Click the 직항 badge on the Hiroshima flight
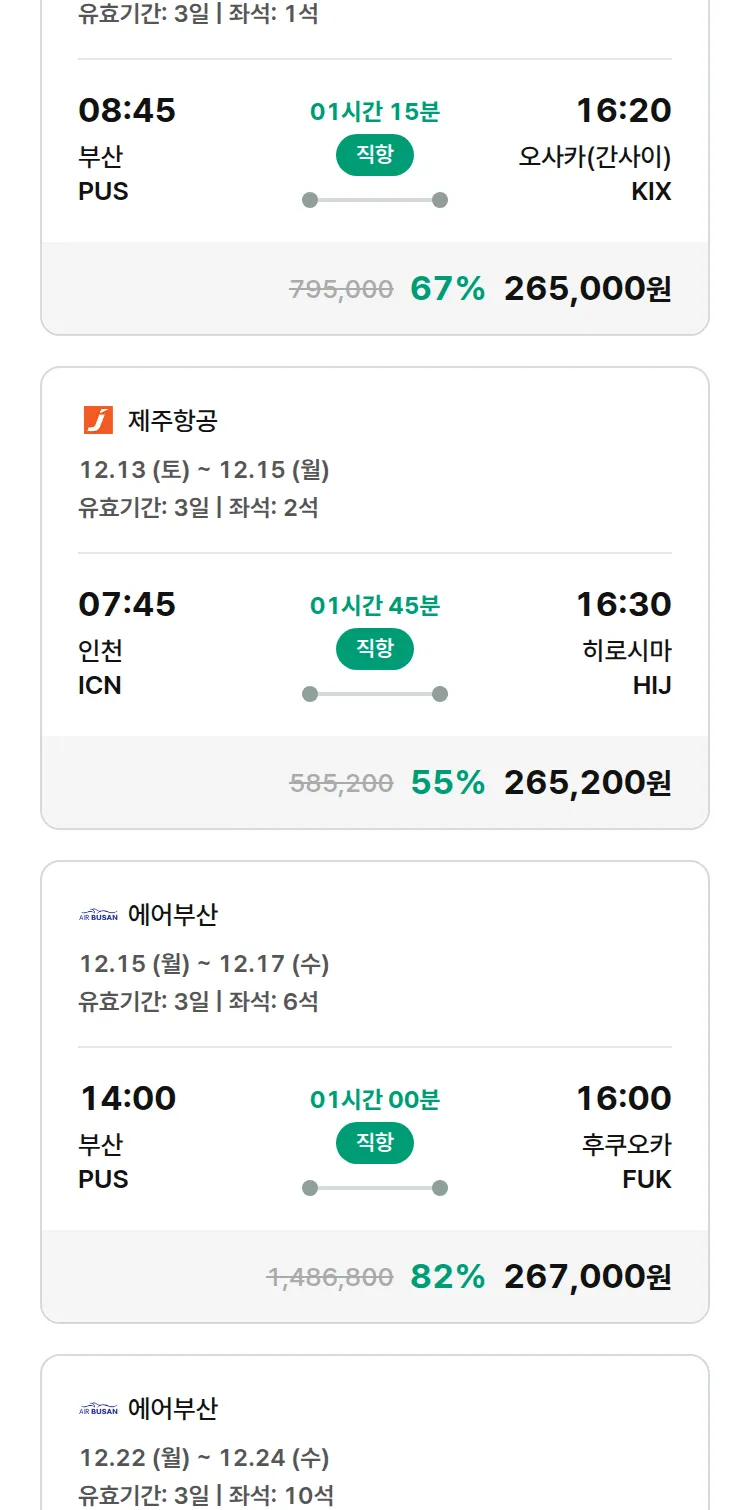Image resolution: width=750 pixels, height=1510 pixels. (375, 648)
